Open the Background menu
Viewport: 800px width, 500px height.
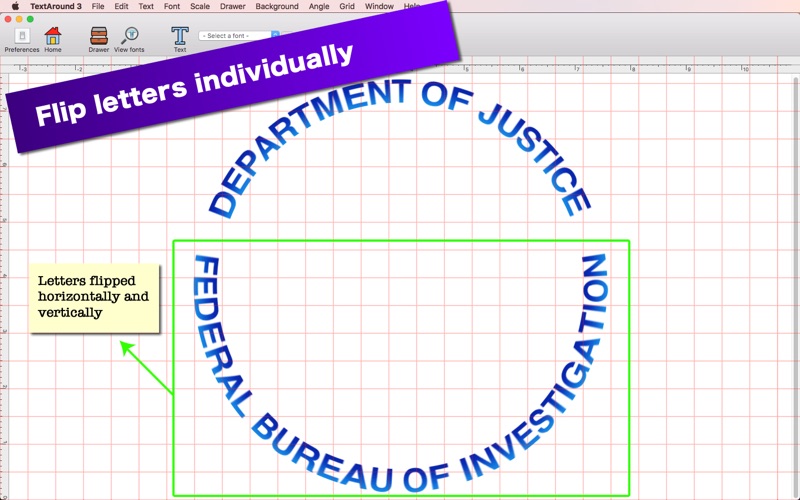pos(277,6)
